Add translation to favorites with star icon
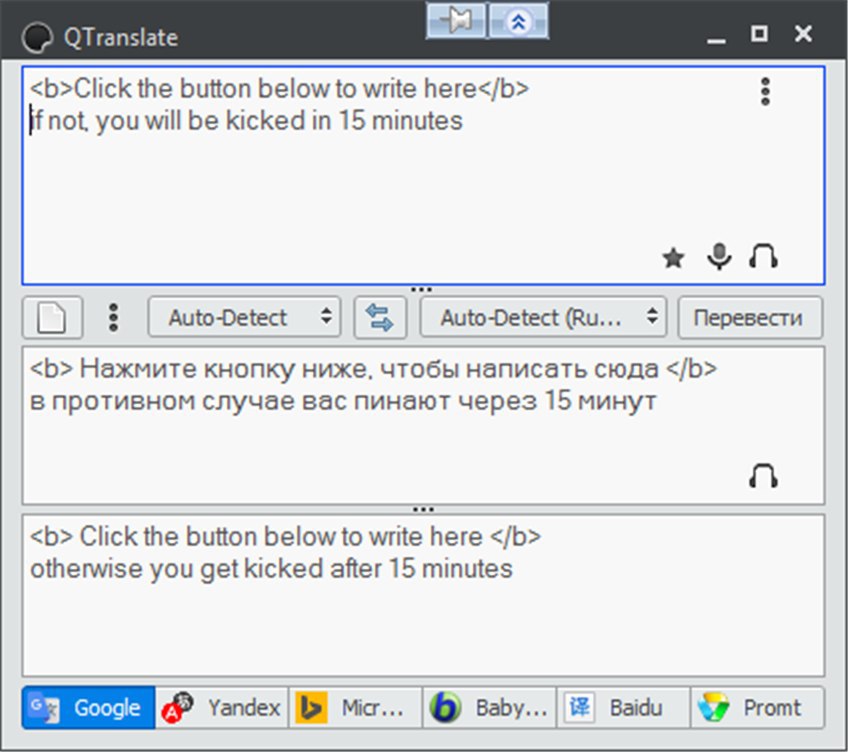Viewport: 848px width, 752px height. click(x=673, y=257)
